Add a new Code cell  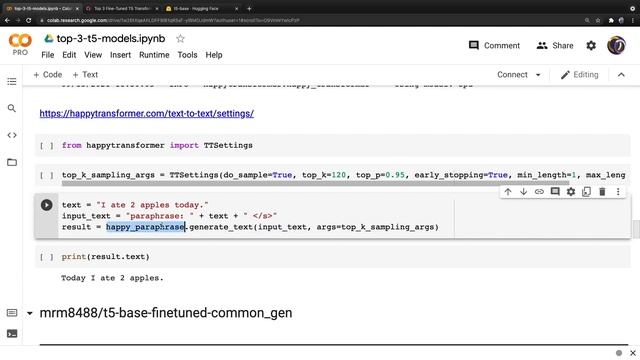[x=48, y=75]
